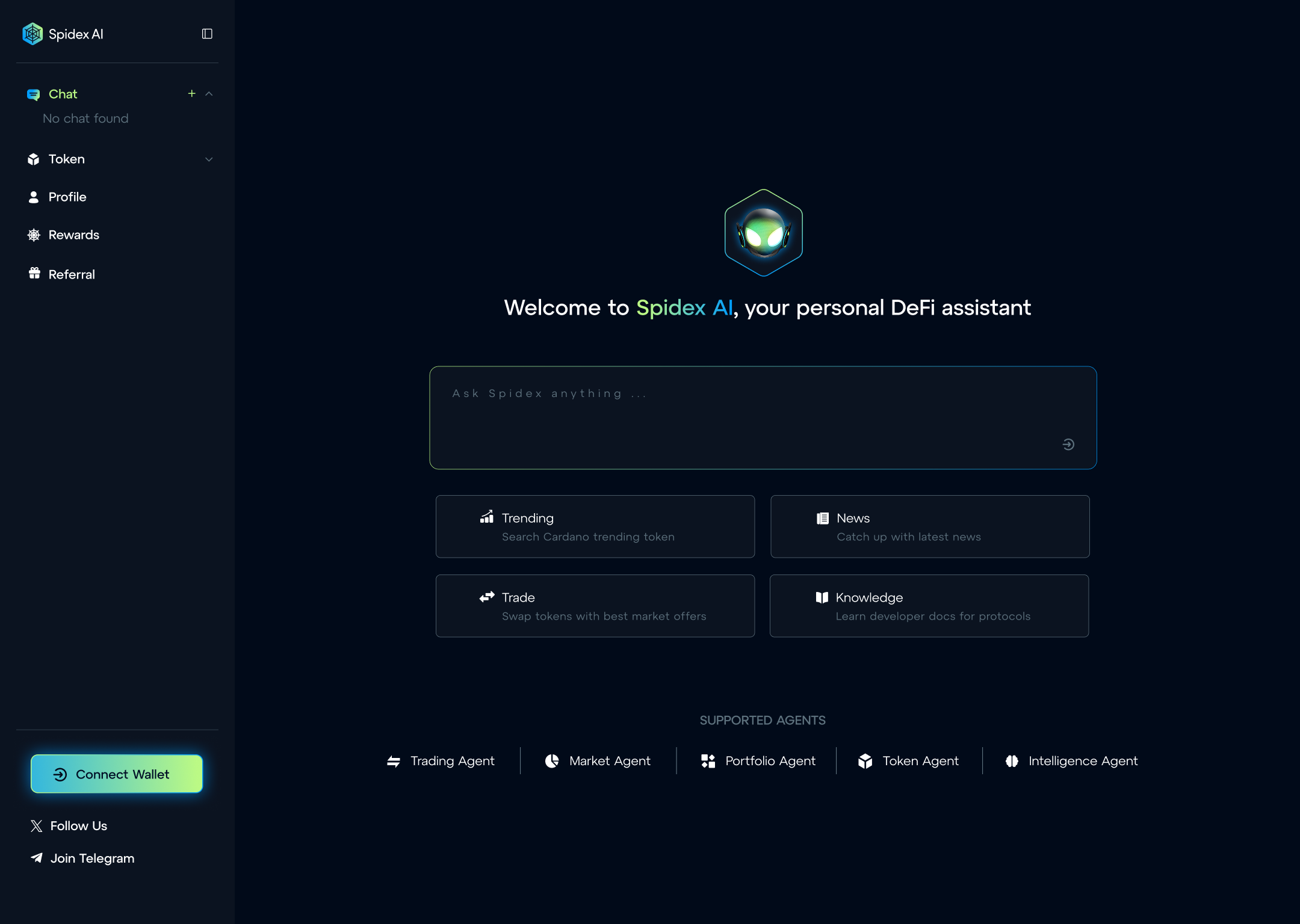Click the Market Agent pie icon
Image resolution: width=1300 pixels, height=924 pixels.
click(552, 761)
